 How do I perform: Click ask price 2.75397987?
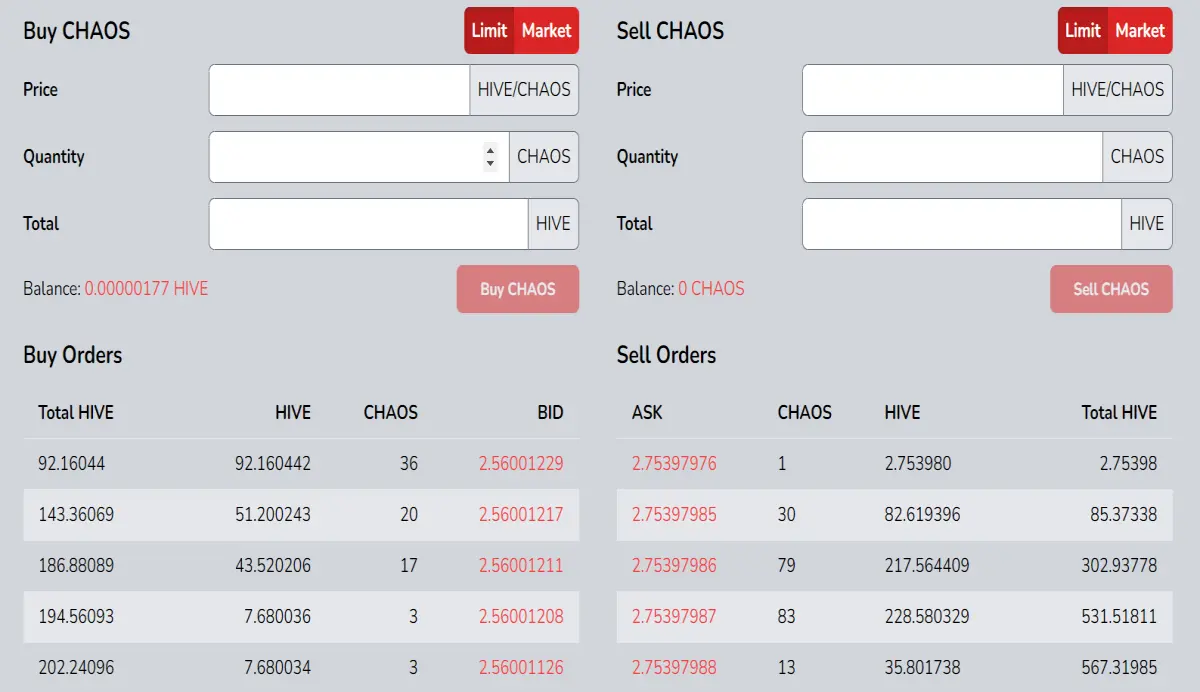click(674, 617)
